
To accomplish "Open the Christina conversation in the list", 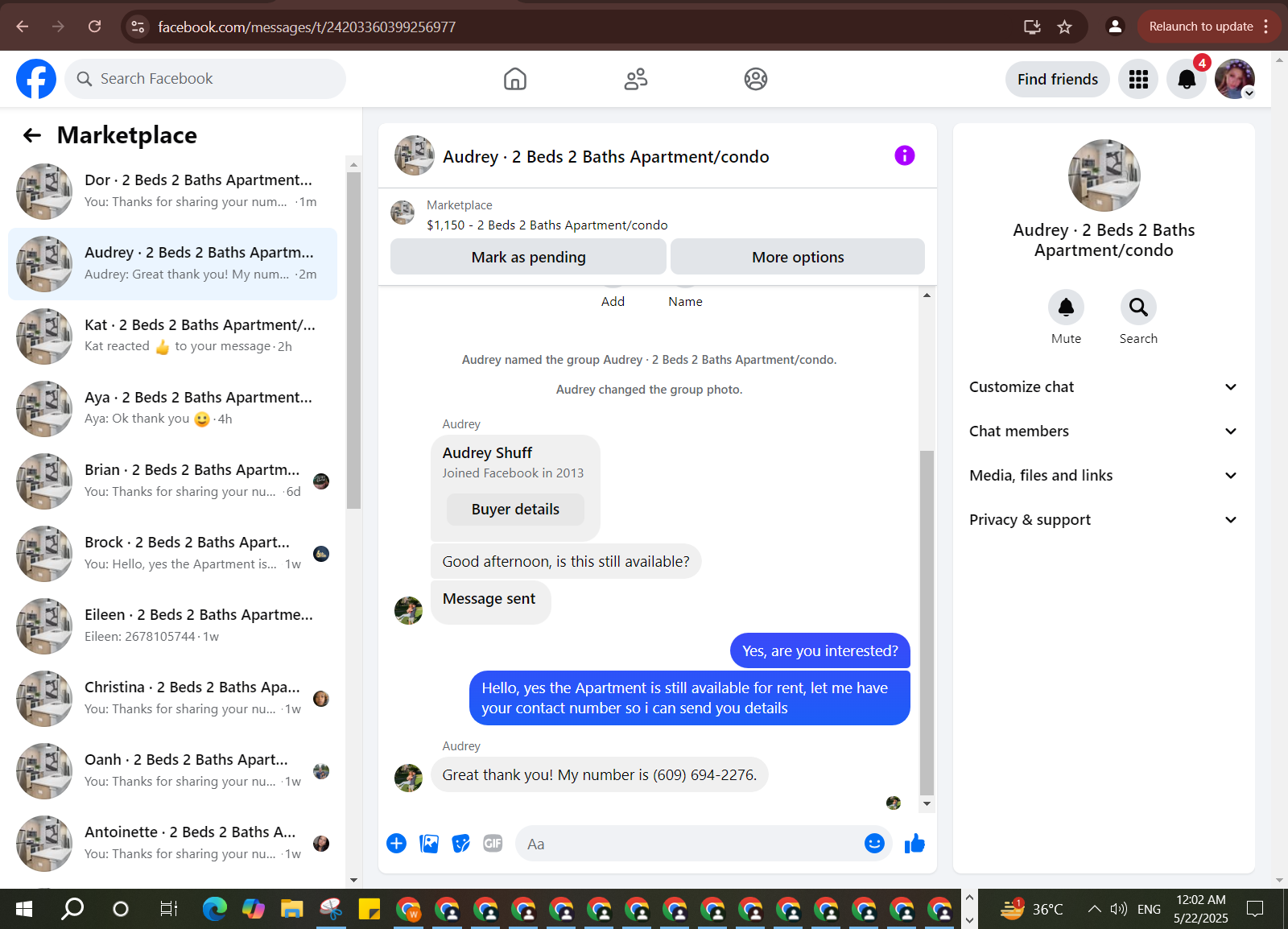I will [x=172, y=699].
